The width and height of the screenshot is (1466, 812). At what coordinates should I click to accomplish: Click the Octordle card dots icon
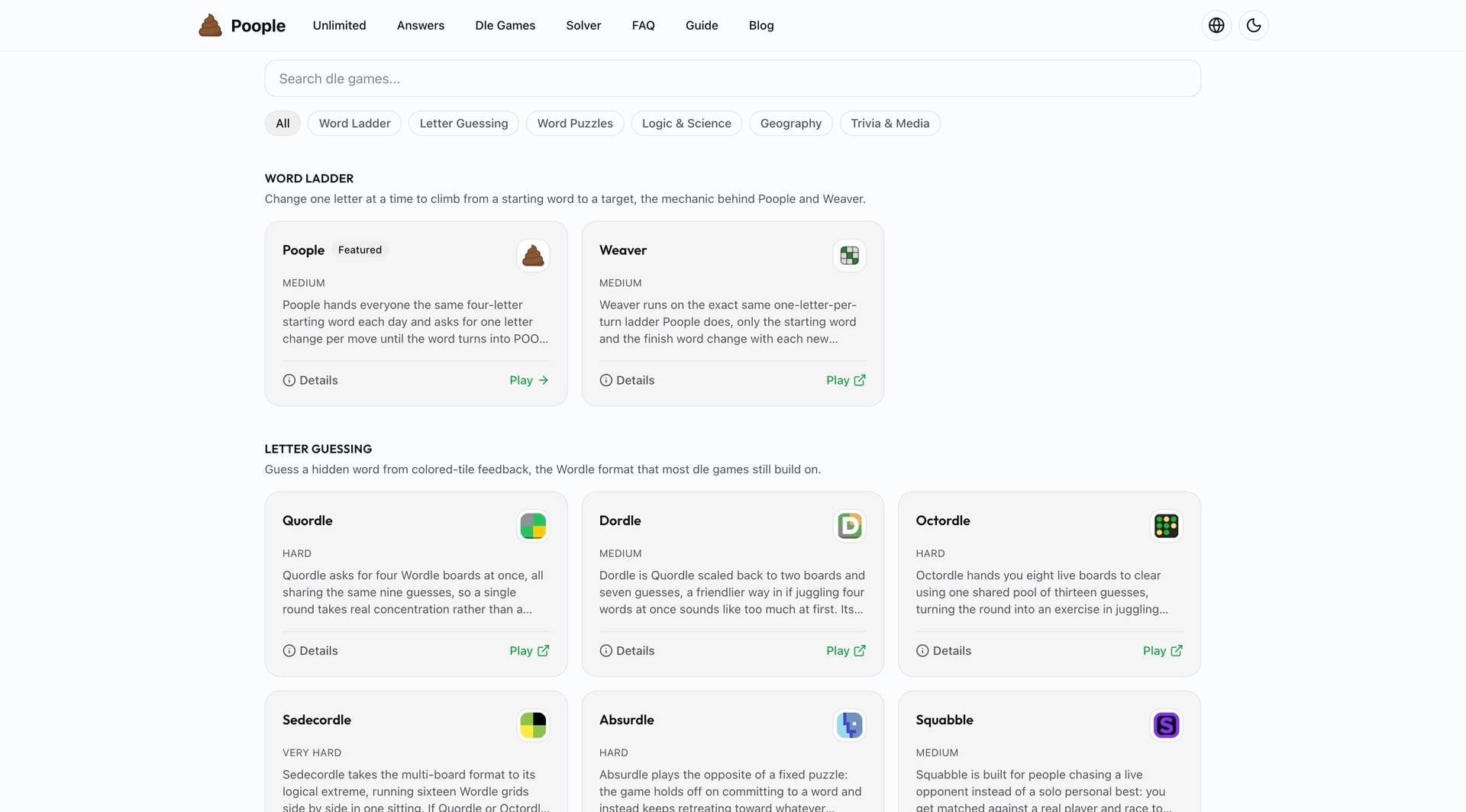[1167, 526]
